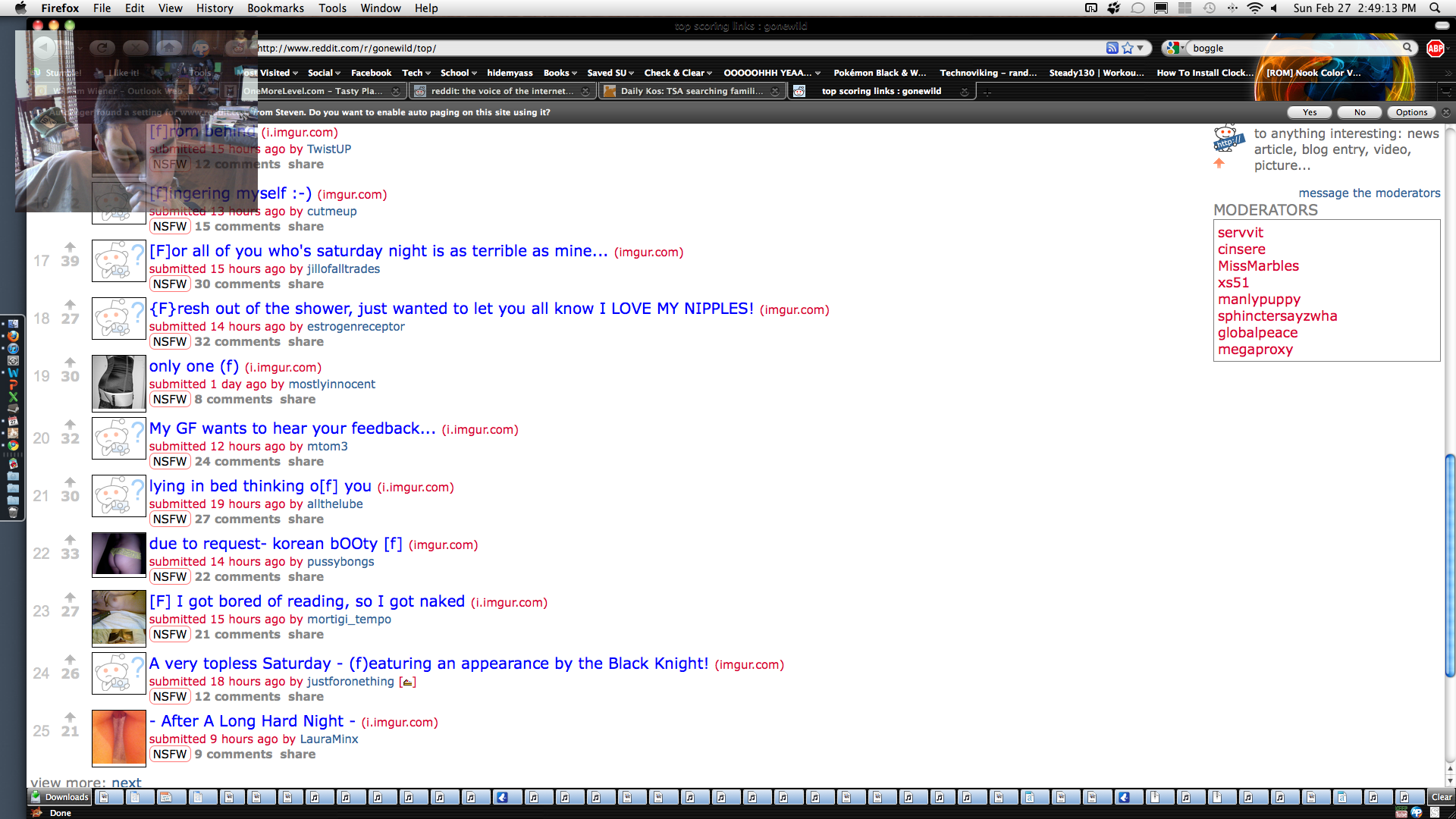
Task: Open the message the moderators link
Action: pos(1369,193)
